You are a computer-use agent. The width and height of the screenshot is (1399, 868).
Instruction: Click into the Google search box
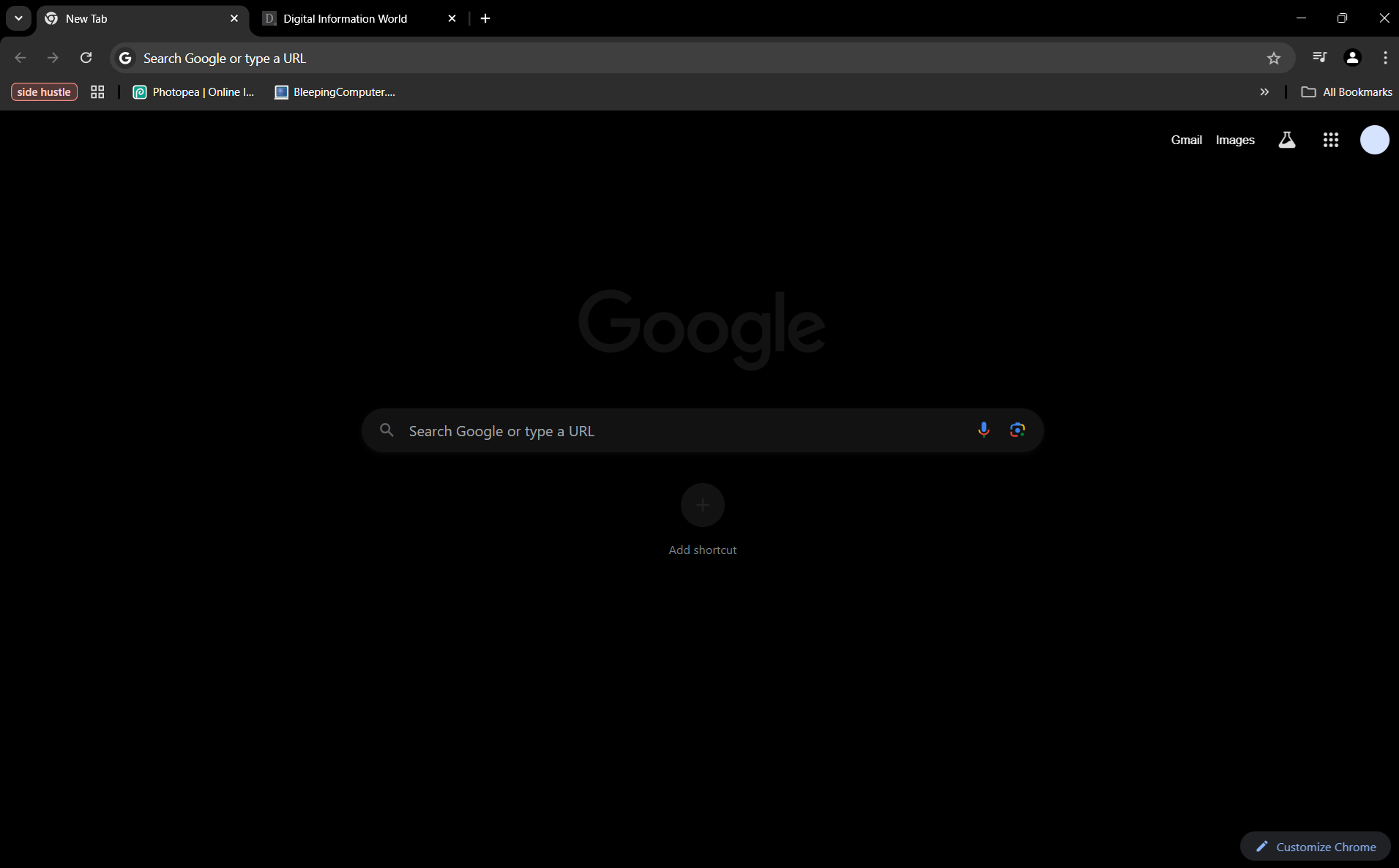pos(702,430)
